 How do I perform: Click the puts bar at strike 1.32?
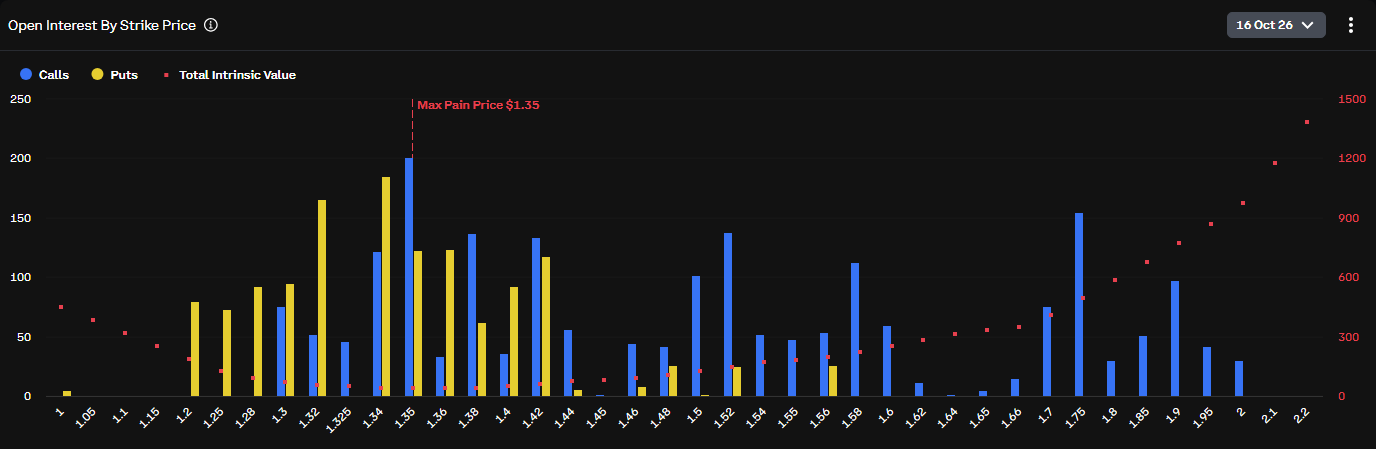(x=322, y=298)
